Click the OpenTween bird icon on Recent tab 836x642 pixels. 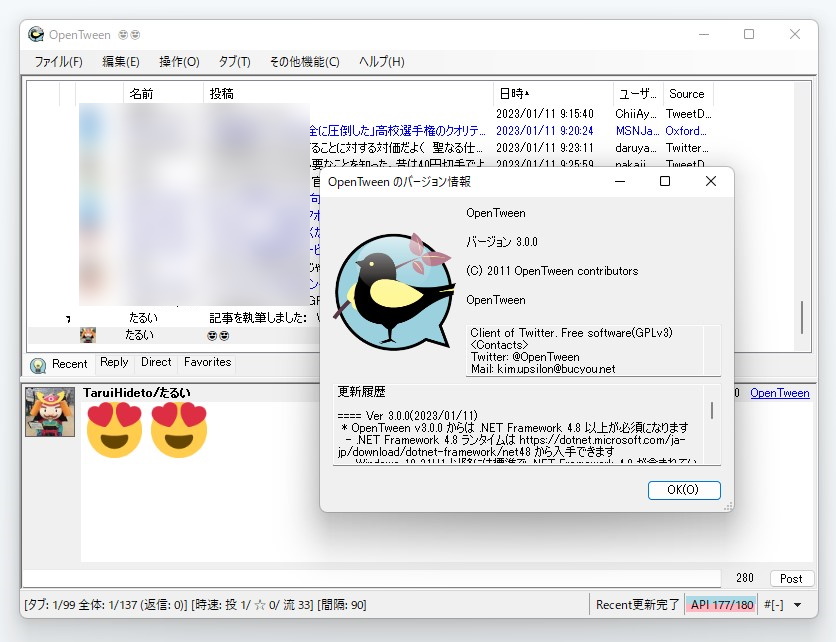click(x=37, y=363)
